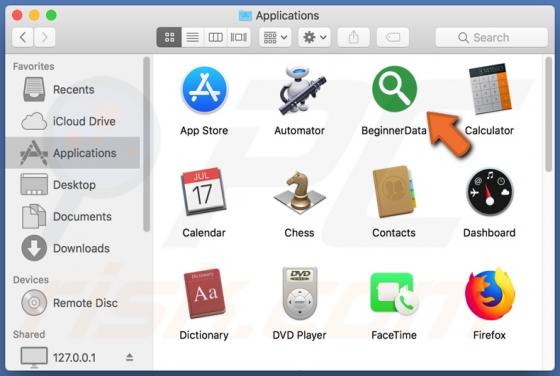
Task: Go forward with the right chevron
Action: pyautogui.click(x=45, y=37)
